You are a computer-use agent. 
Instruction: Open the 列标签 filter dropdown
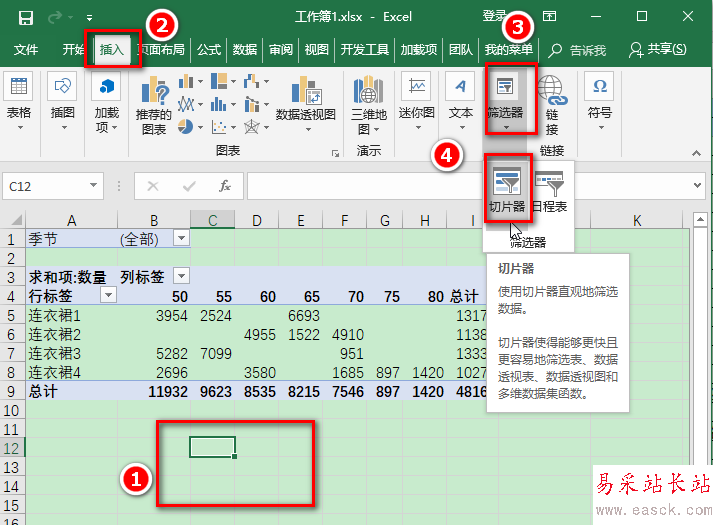(181, 275)
